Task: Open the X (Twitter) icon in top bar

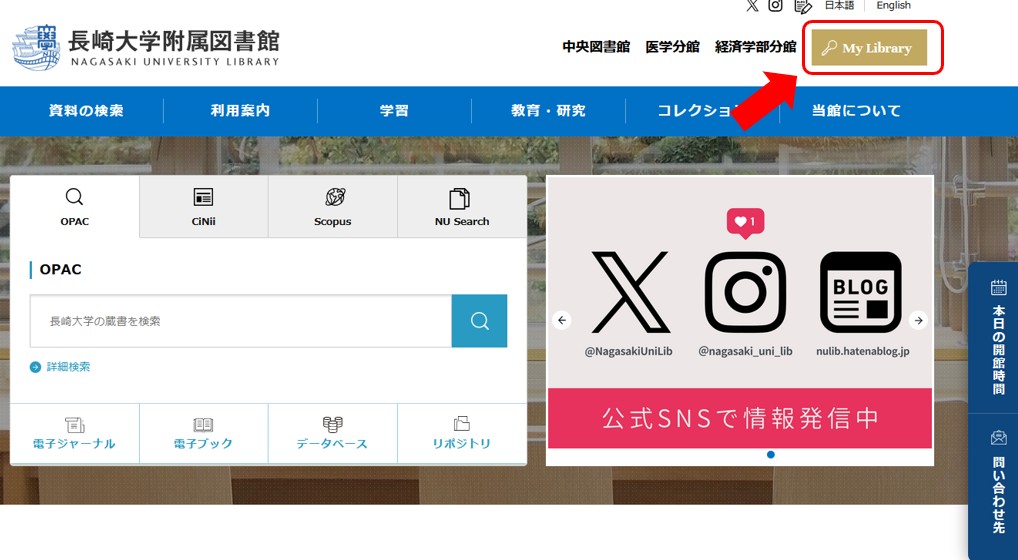Action: pyautogui.click(x=752, y=6)
